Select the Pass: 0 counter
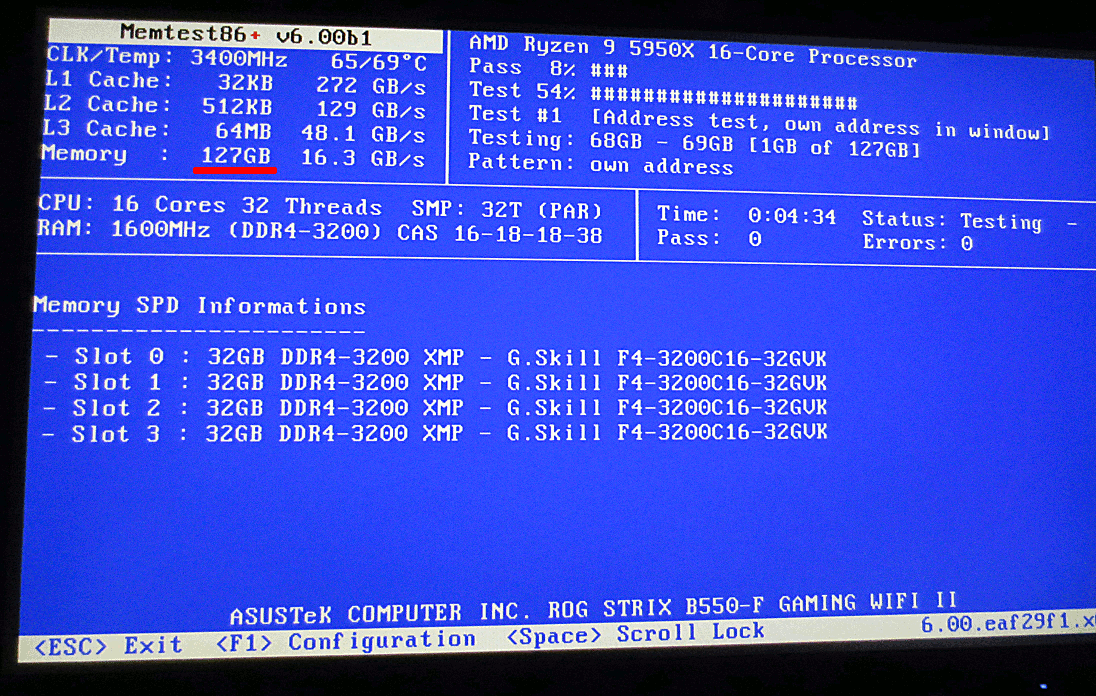Screen dimensions: 1096x696 pyautogui.click(x=709, y=238)
